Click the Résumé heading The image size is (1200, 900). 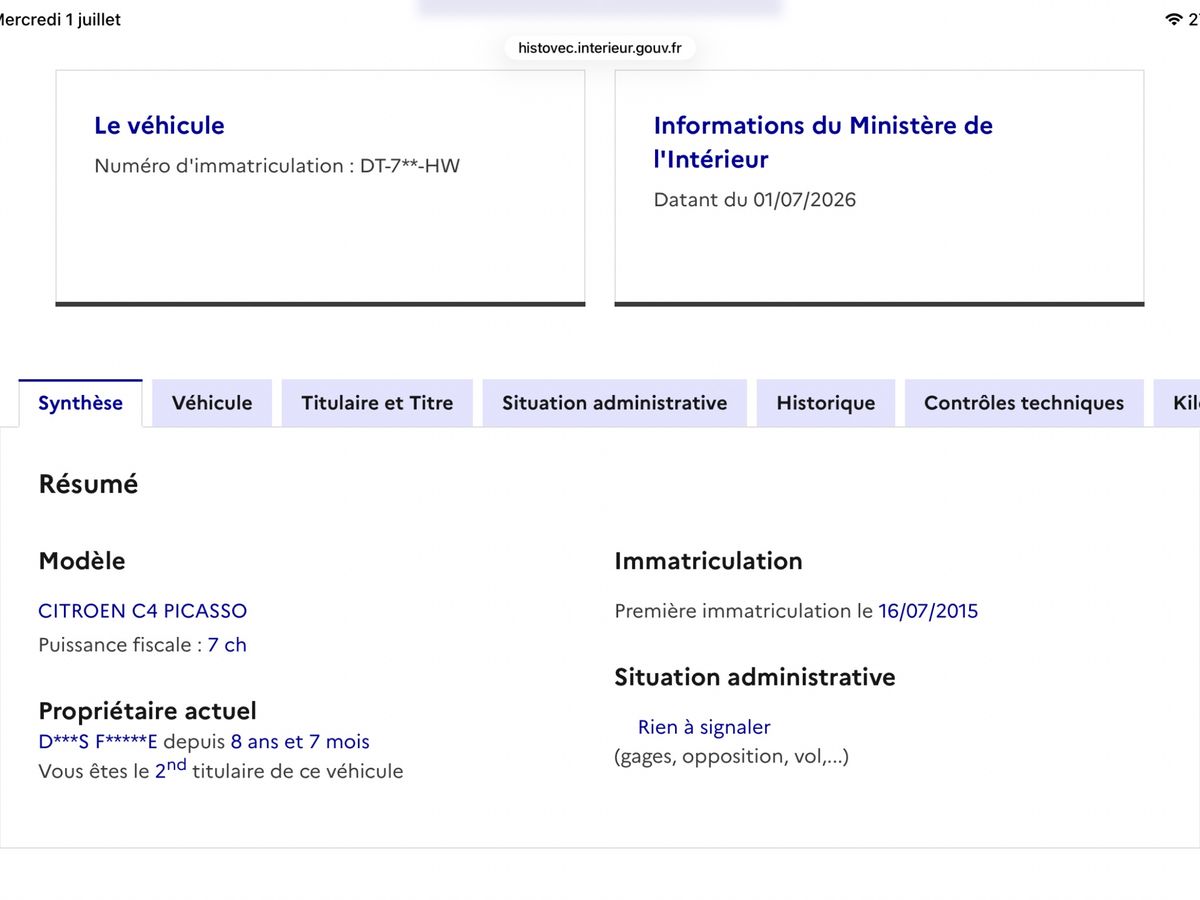tap(88, 484)
